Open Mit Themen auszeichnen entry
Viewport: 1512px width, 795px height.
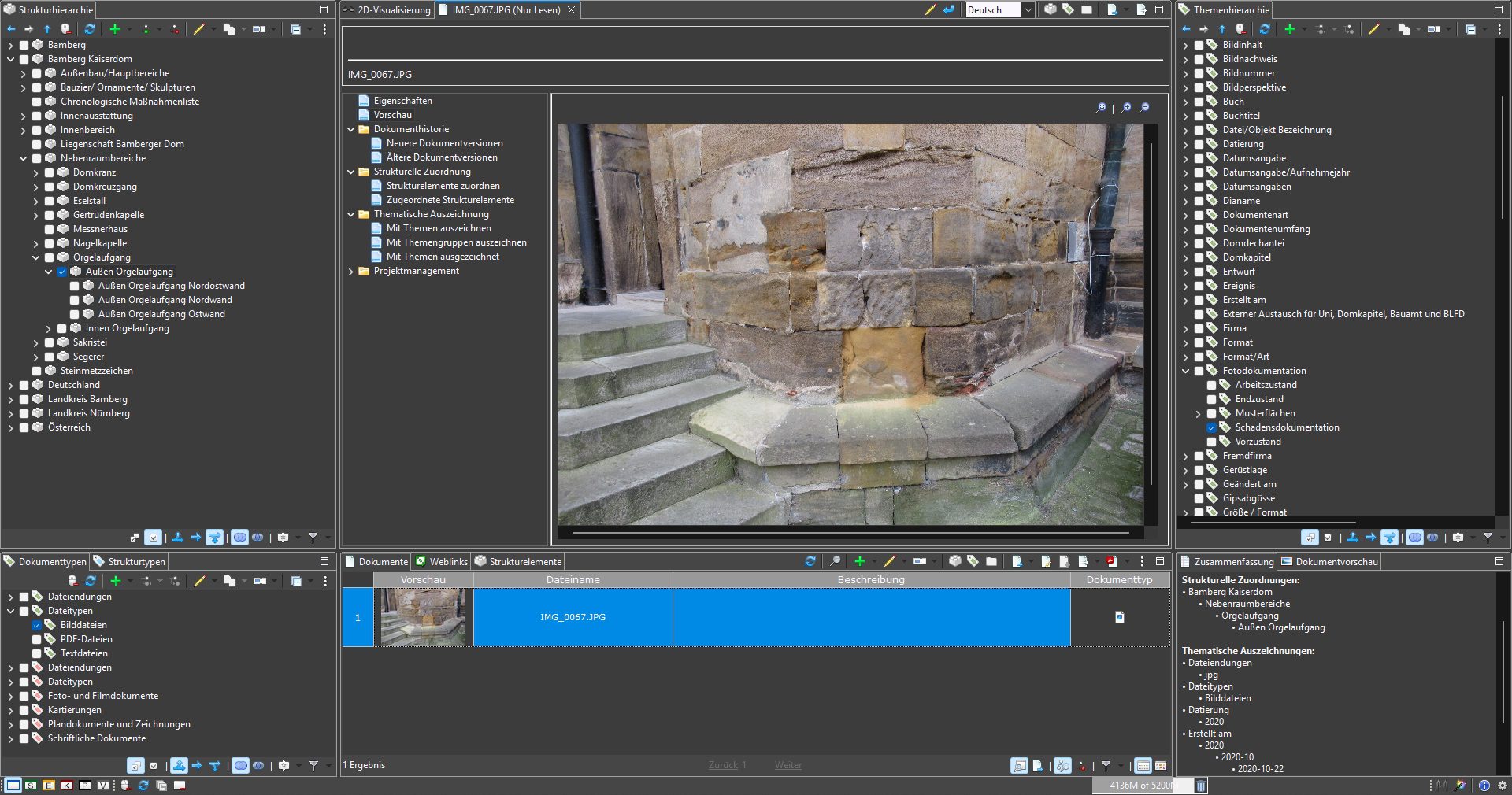click(439, 228)
